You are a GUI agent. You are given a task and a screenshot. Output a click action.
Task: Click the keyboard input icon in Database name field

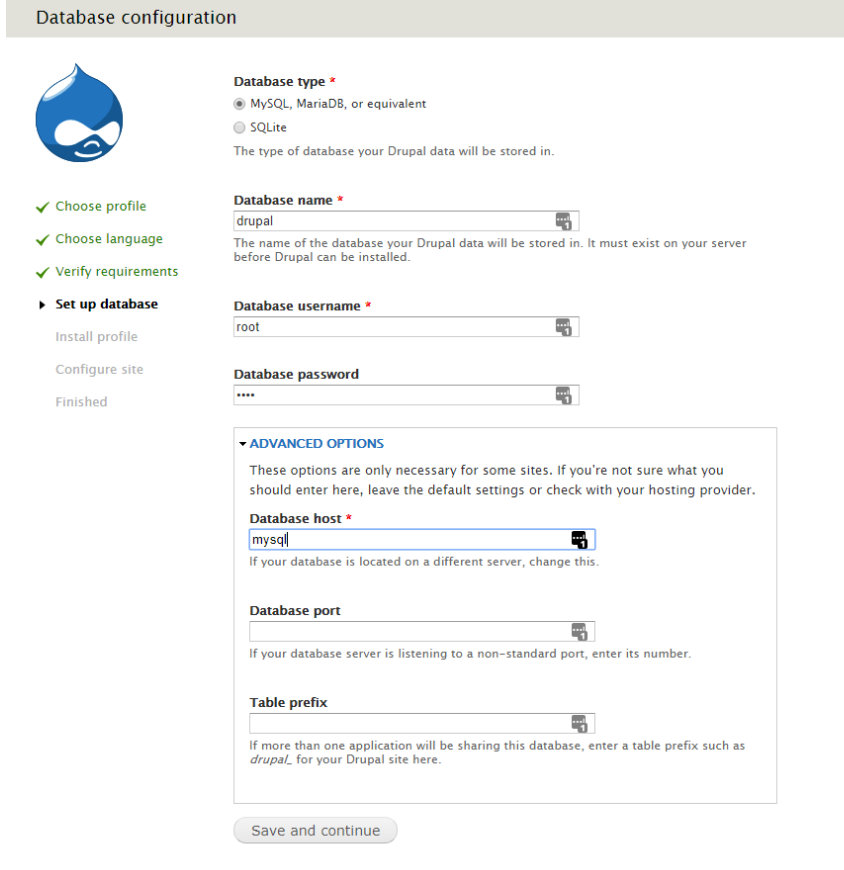click(565, 220)
